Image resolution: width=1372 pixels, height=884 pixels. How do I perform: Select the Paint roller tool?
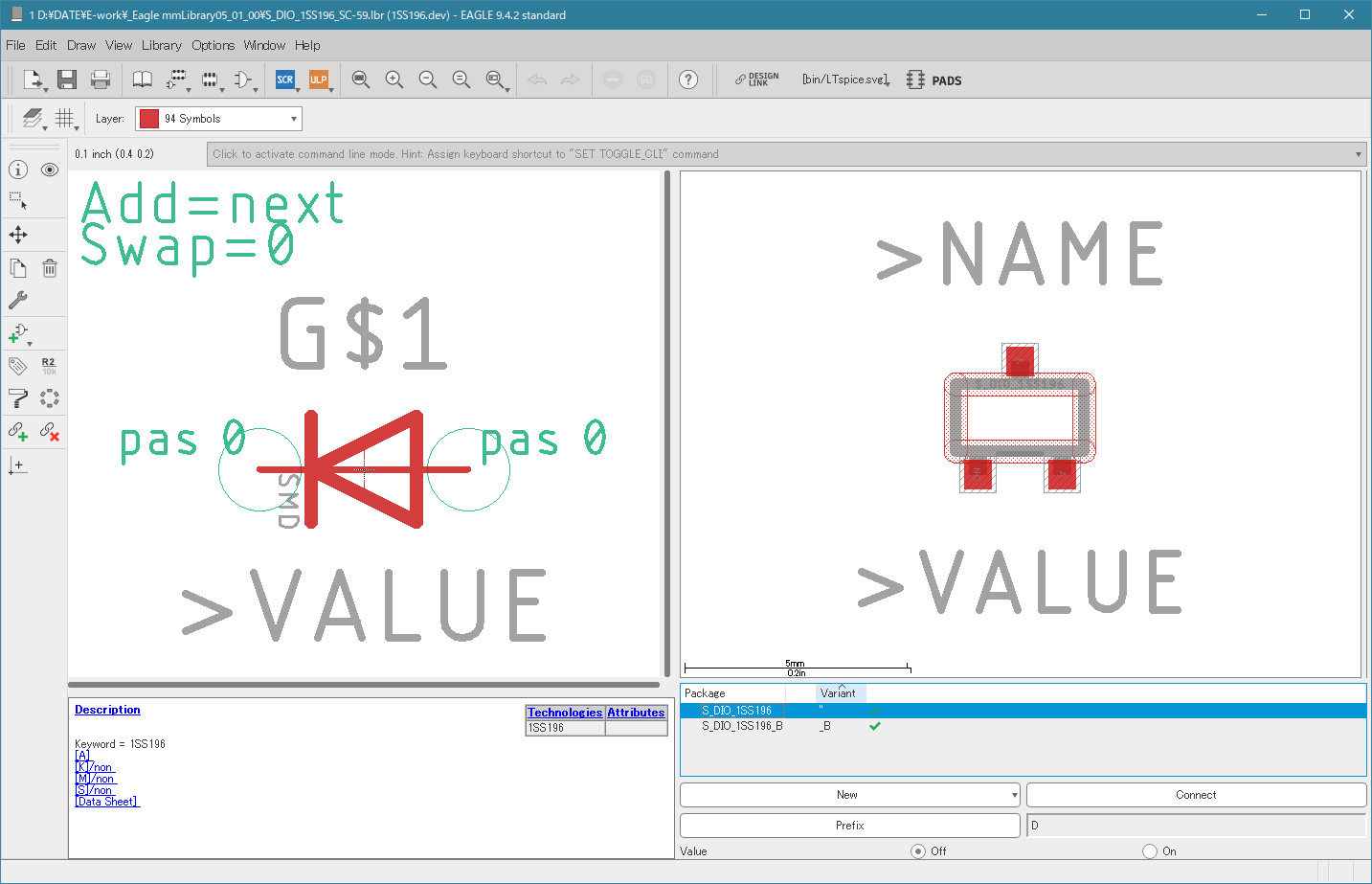click(18, 398)
